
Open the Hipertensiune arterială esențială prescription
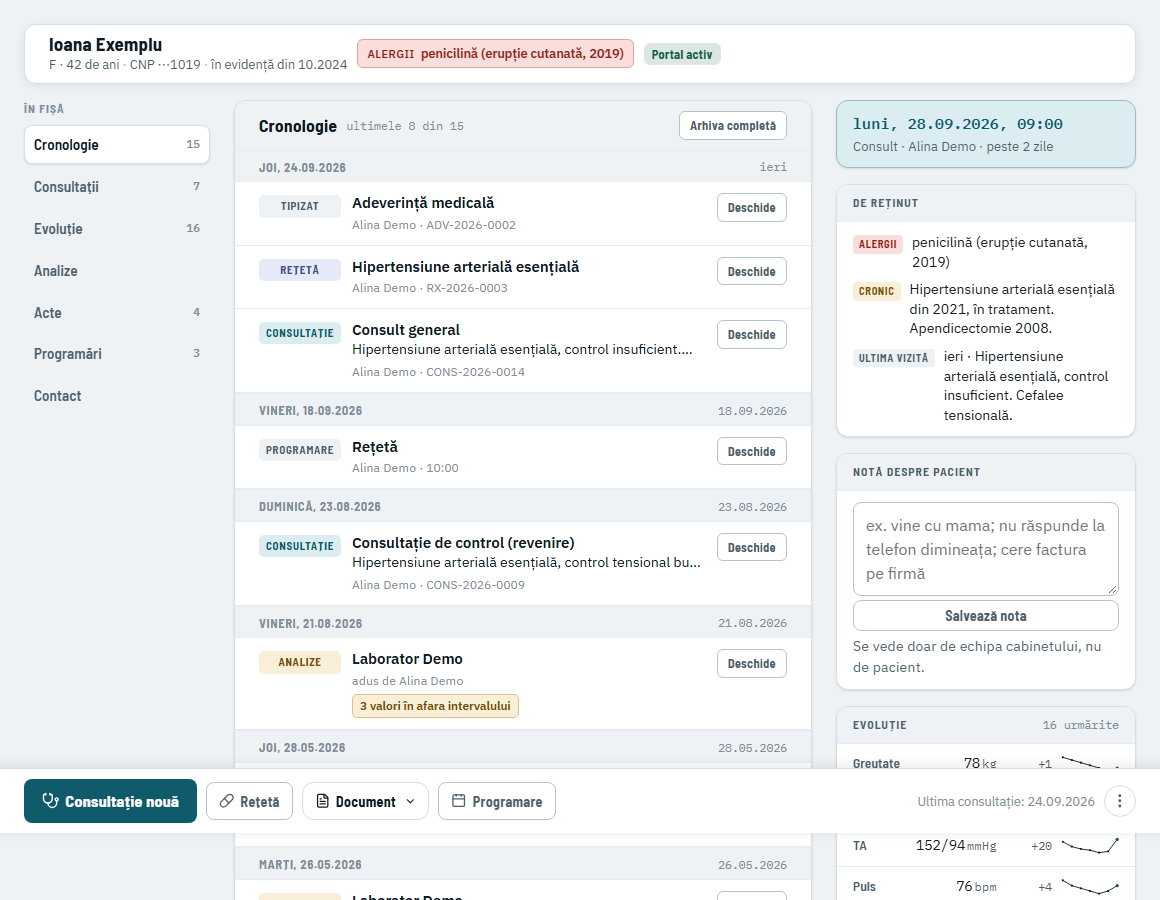click(x=752, y=271)
